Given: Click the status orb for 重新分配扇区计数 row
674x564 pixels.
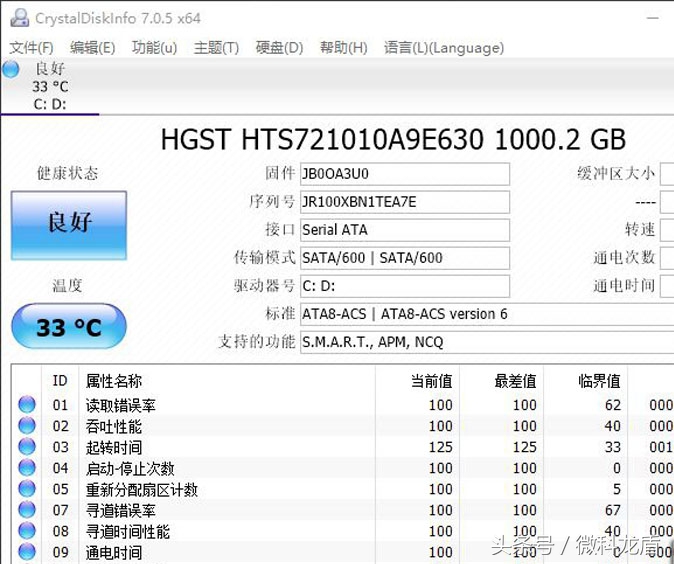Looking at the screenshot, I should click(27, 489).
